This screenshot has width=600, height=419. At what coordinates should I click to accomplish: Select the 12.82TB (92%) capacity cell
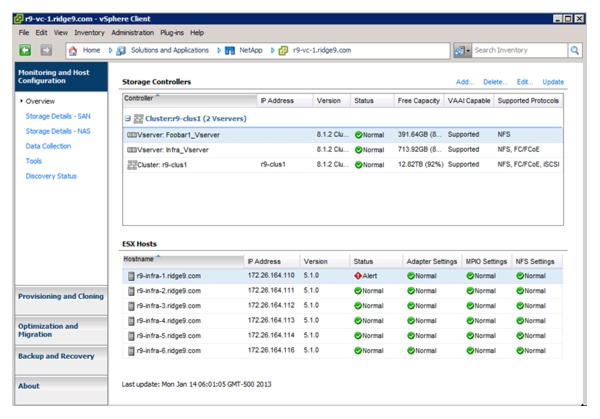click(x=420, y=164)
